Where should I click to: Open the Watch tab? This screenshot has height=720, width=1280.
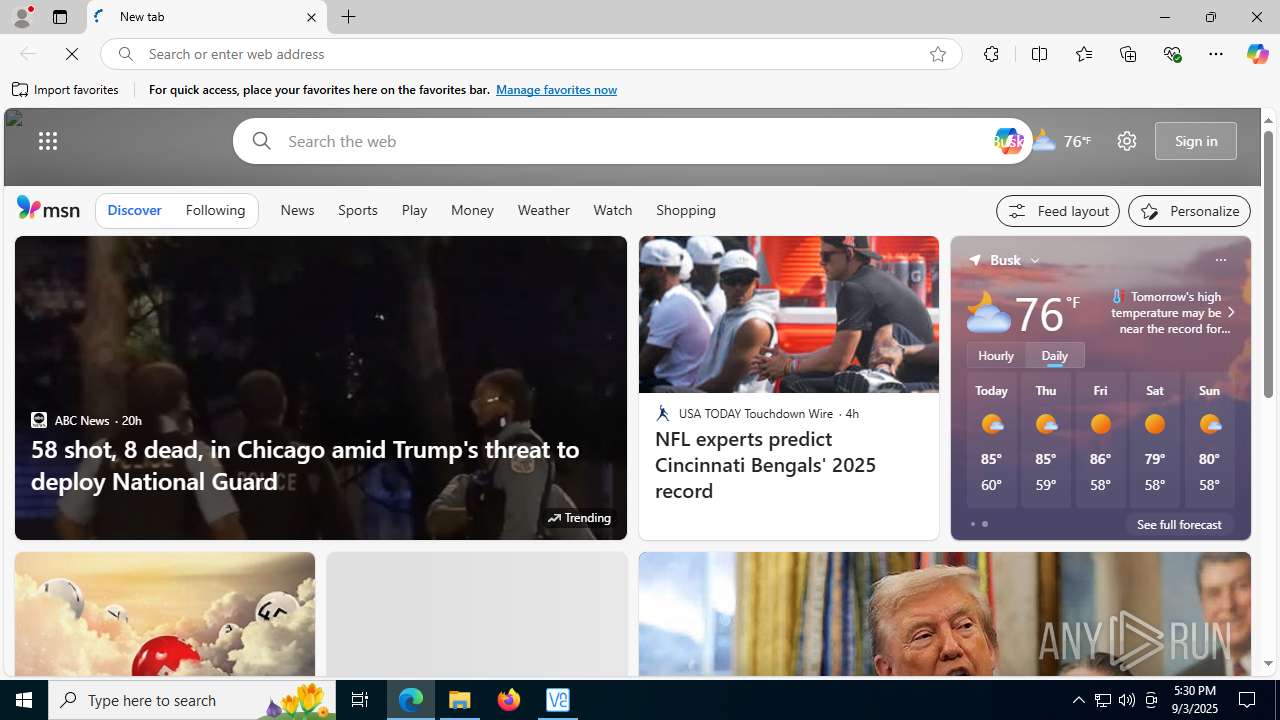613,210
